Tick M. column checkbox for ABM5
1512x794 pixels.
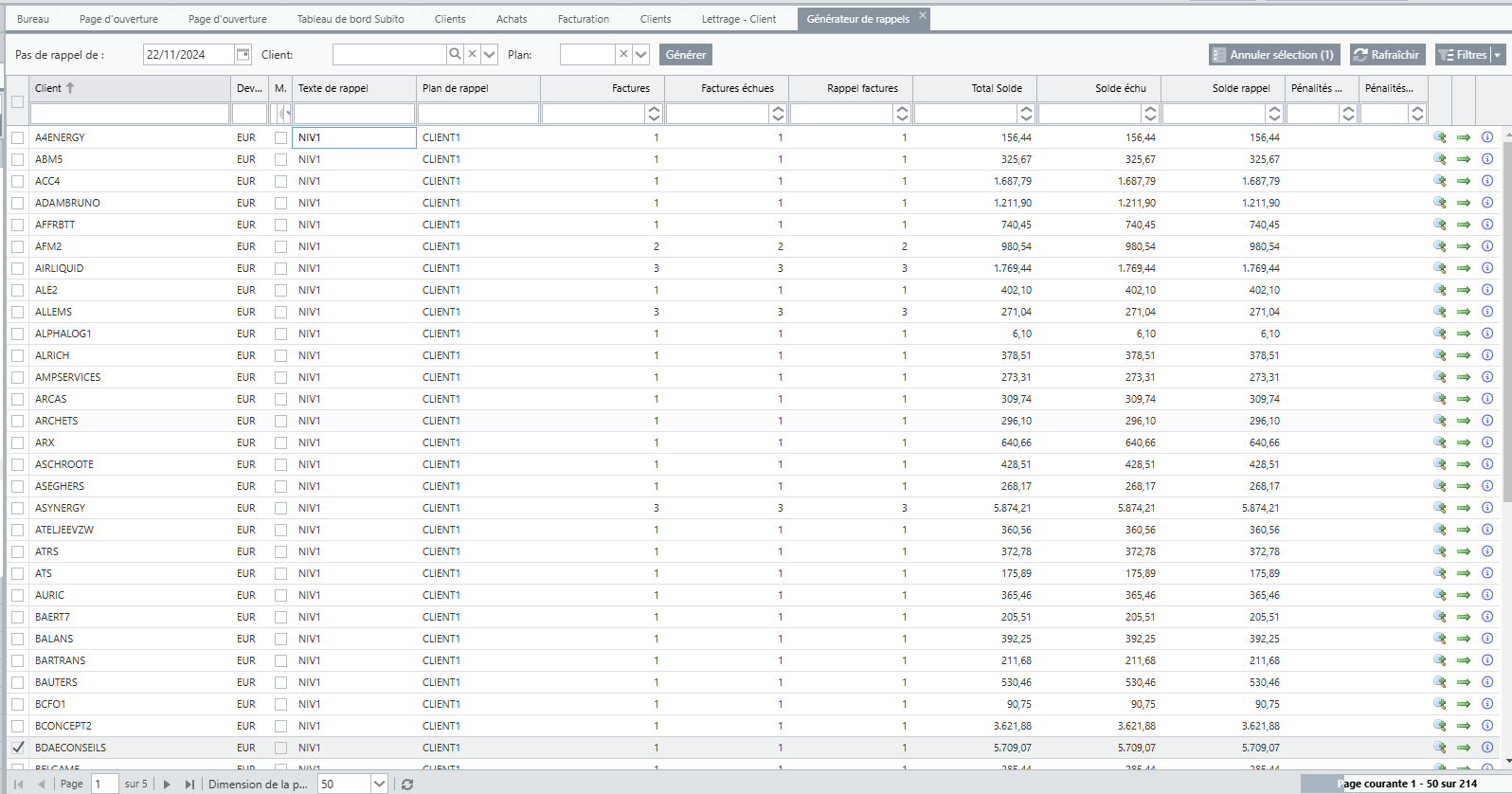(280, 159)
